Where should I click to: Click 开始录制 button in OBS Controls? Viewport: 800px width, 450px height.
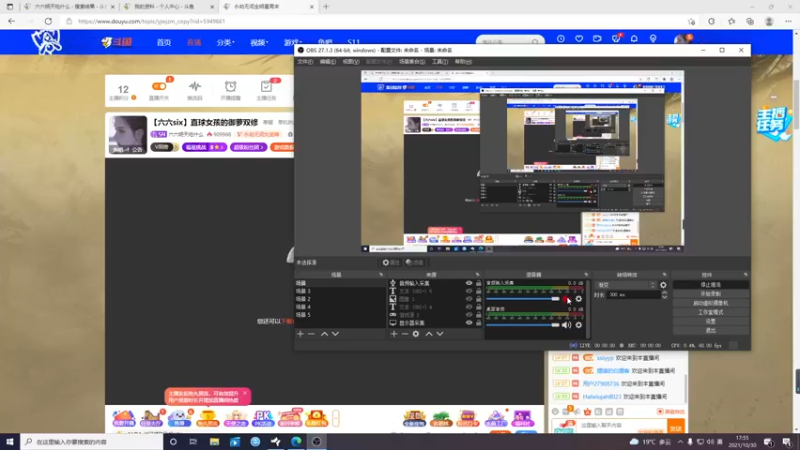coord(711,294)
